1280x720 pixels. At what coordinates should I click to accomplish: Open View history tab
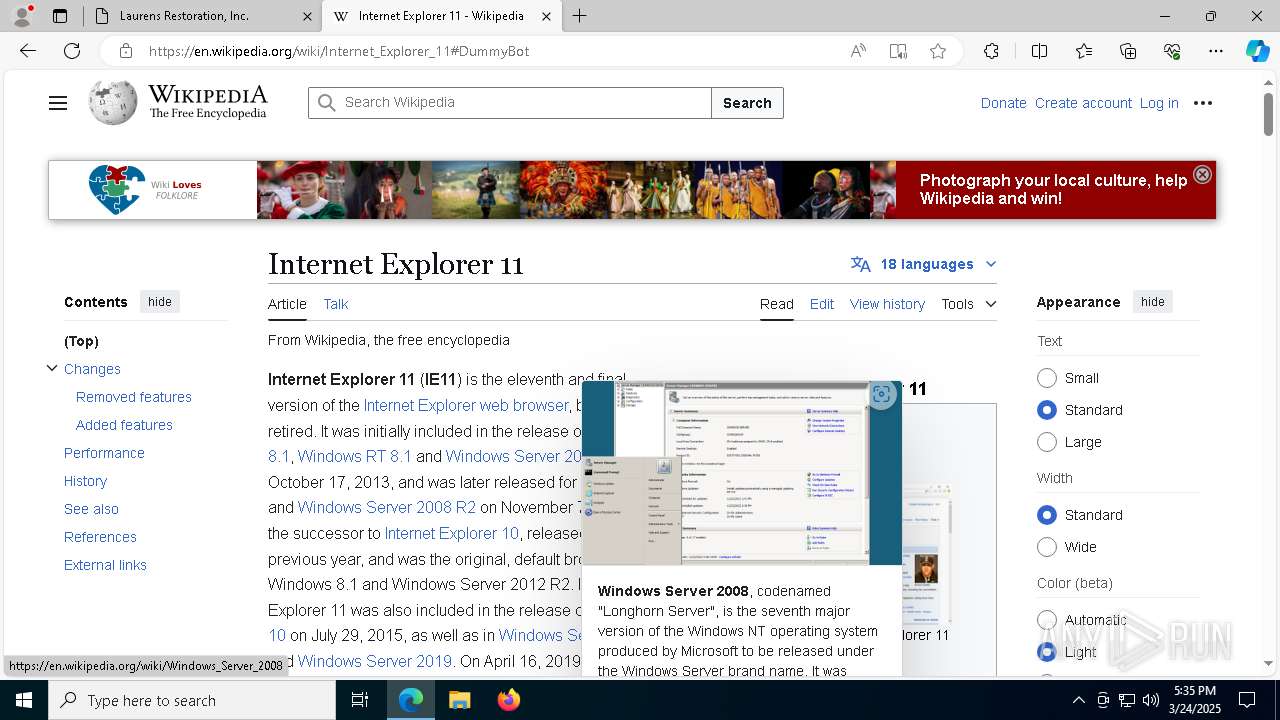[x=887, y=304]
